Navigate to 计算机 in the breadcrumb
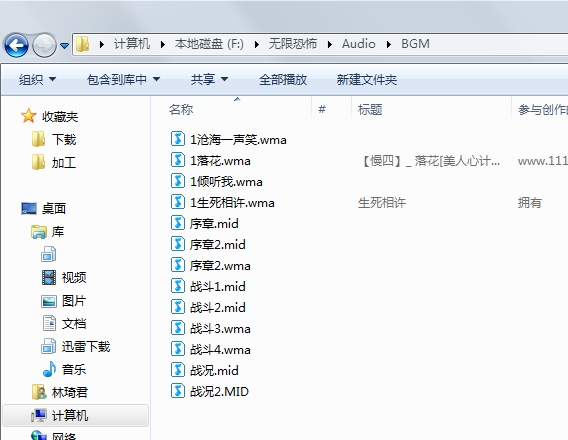This screenshot has height=440, width=568. [x=132, y=44]
